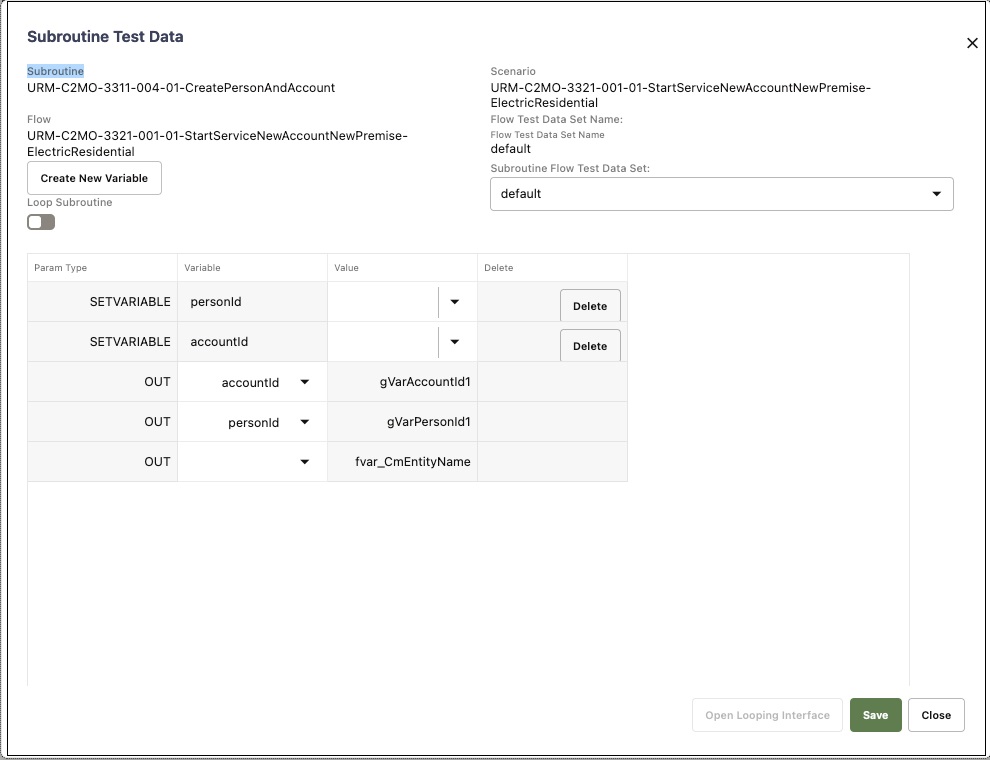Viewport: 990px width, 760px height.
Task: Expand the accountId value dropdown arrow
Action: pos(455,341)
